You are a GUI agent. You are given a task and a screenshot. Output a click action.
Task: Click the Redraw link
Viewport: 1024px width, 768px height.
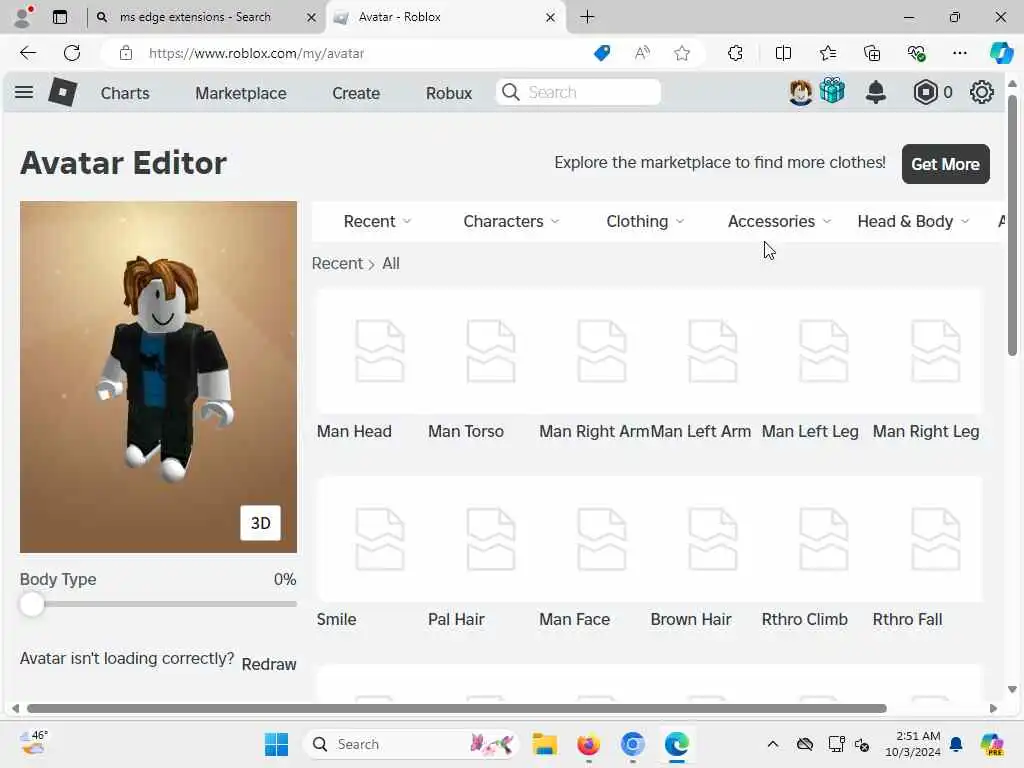click(268, 664)
